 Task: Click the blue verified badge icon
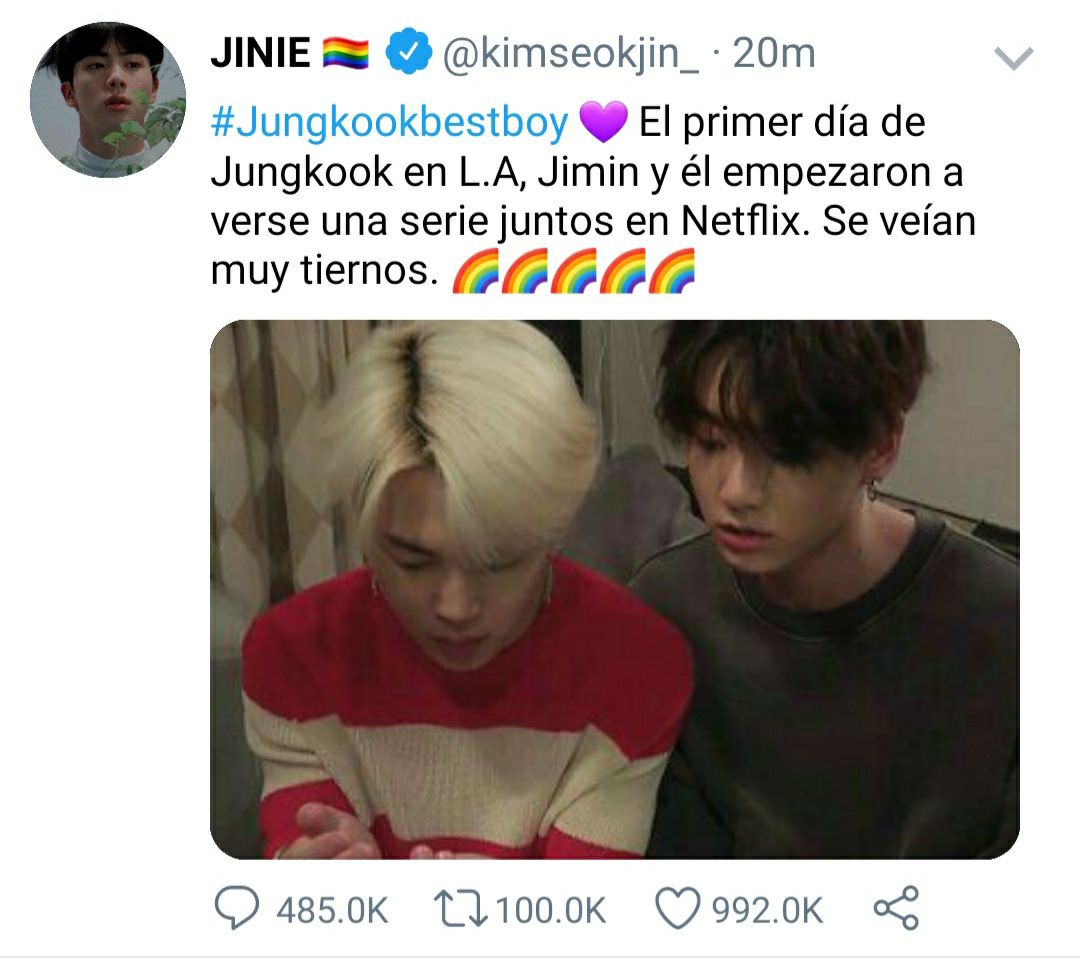(408, 52)
